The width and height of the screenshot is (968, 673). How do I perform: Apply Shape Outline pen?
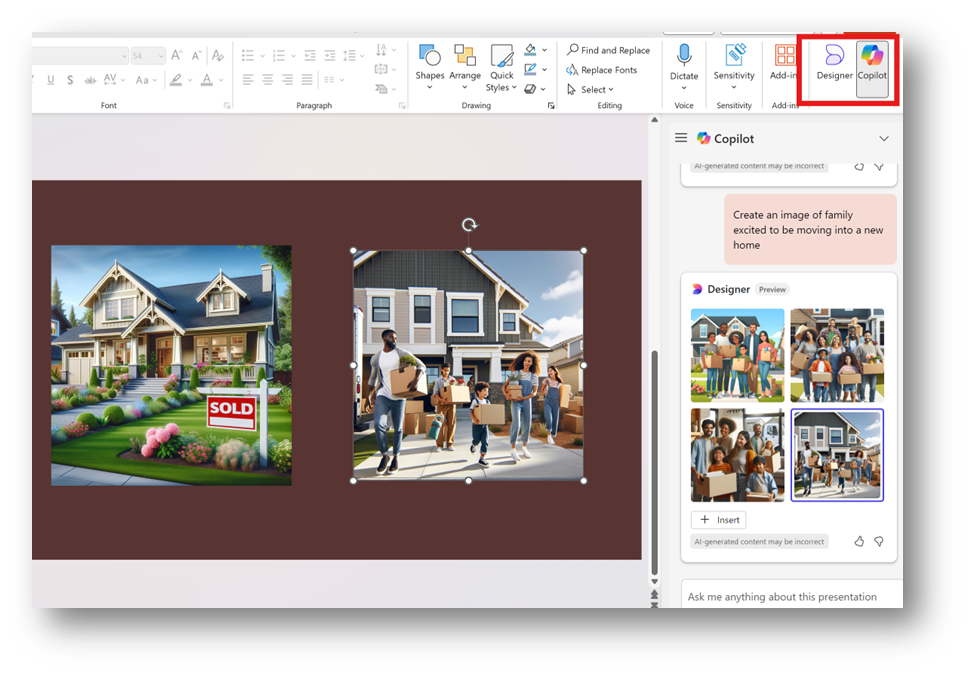[x=530, y=69]
